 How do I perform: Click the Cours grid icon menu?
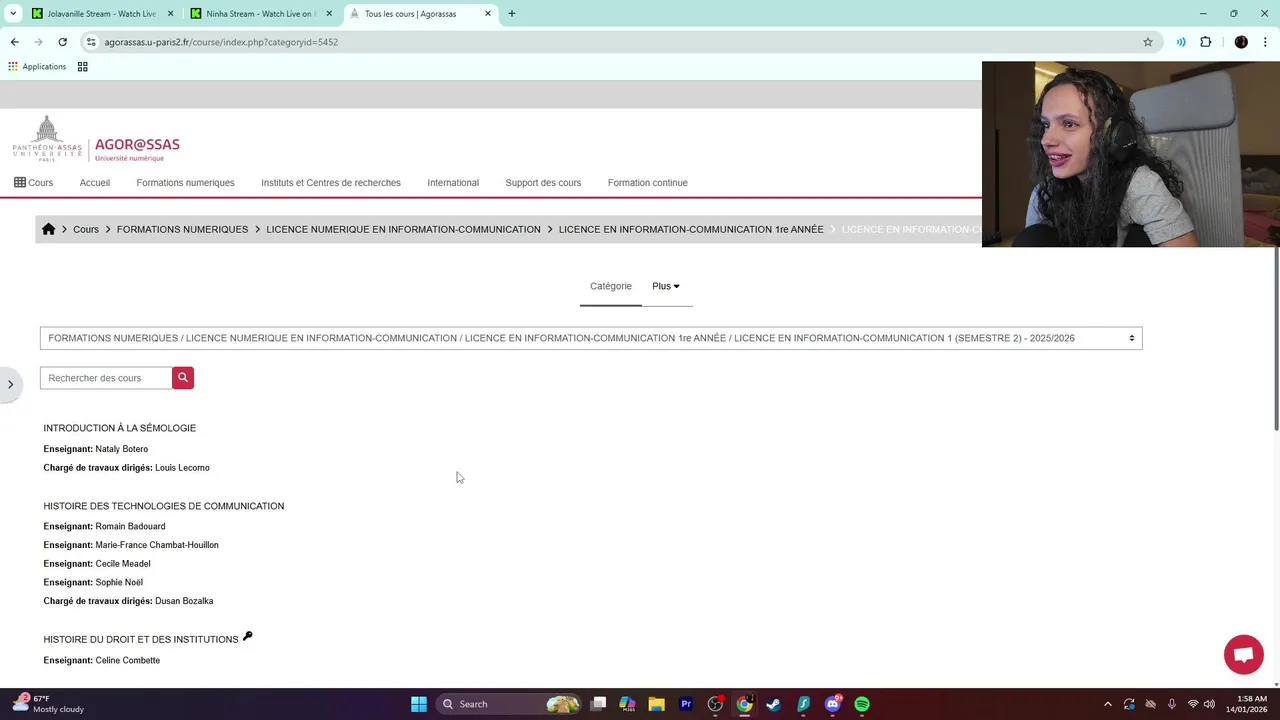click(x=34, y=183)
